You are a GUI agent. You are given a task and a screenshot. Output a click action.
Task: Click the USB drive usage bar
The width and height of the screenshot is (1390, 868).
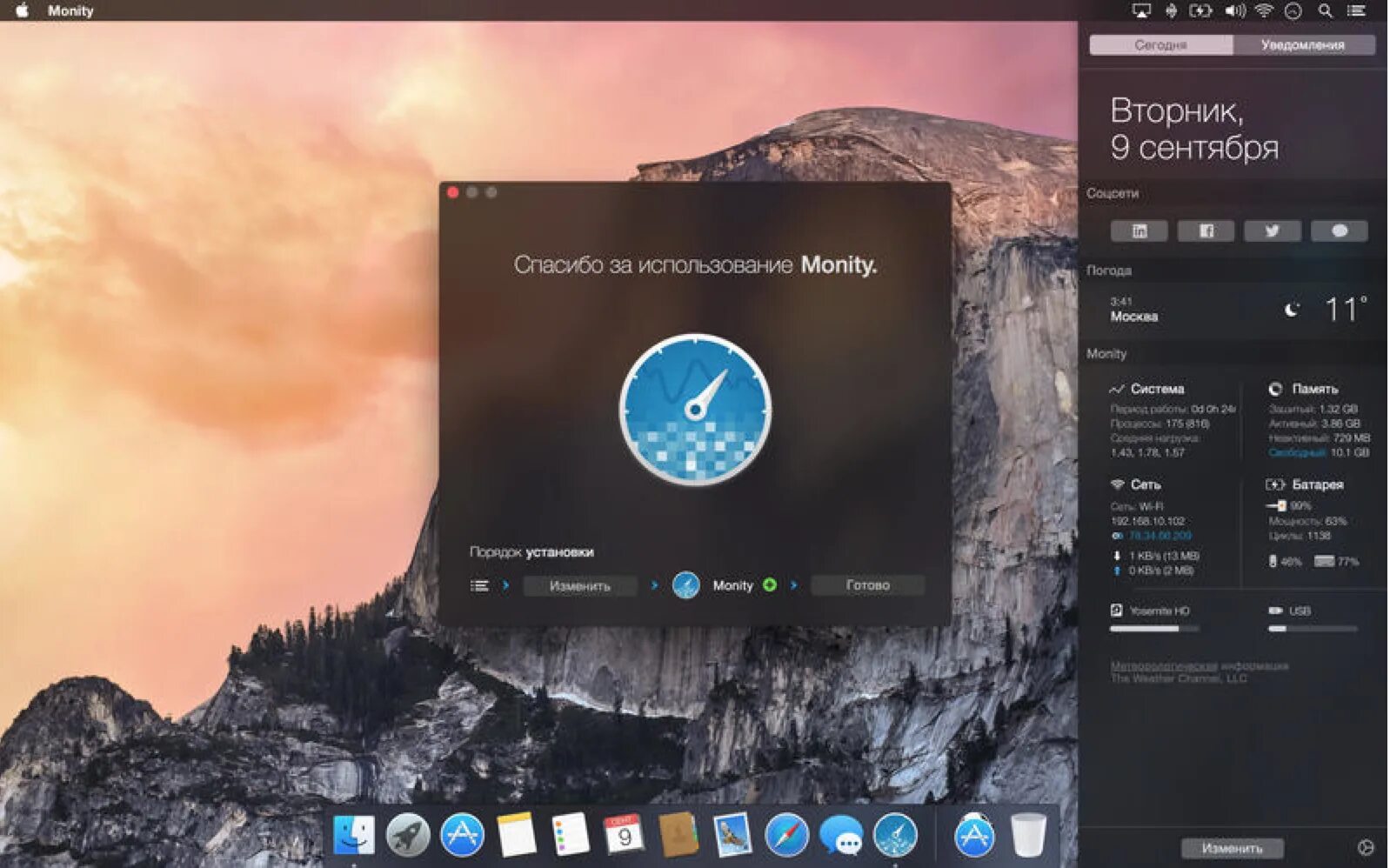coord(1313,628)
